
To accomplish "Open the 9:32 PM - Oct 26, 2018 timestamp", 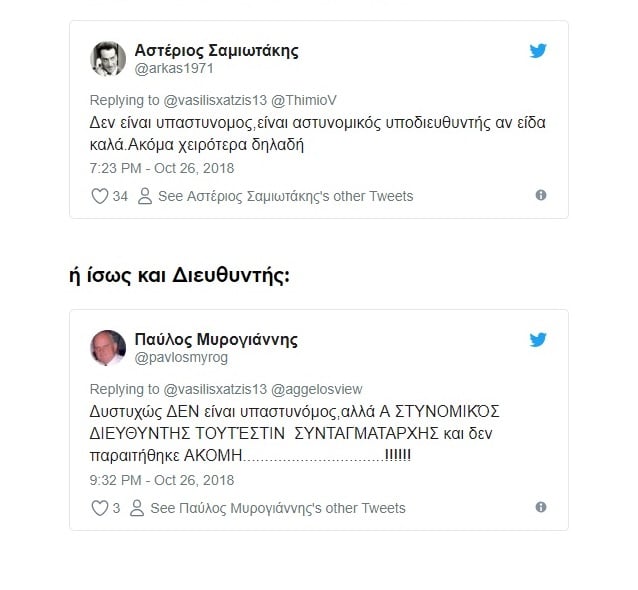I will coord(161,480).
